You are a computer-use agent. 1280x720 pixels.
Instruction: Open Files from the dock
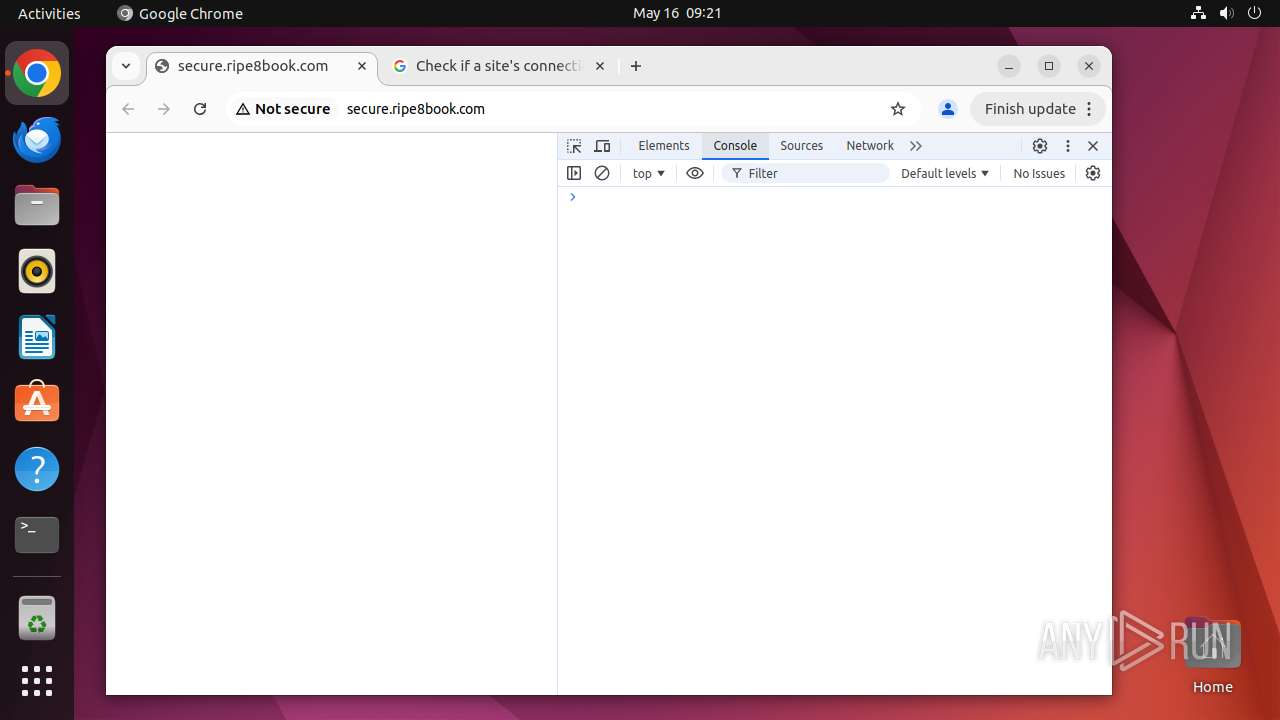click(37, 206)
